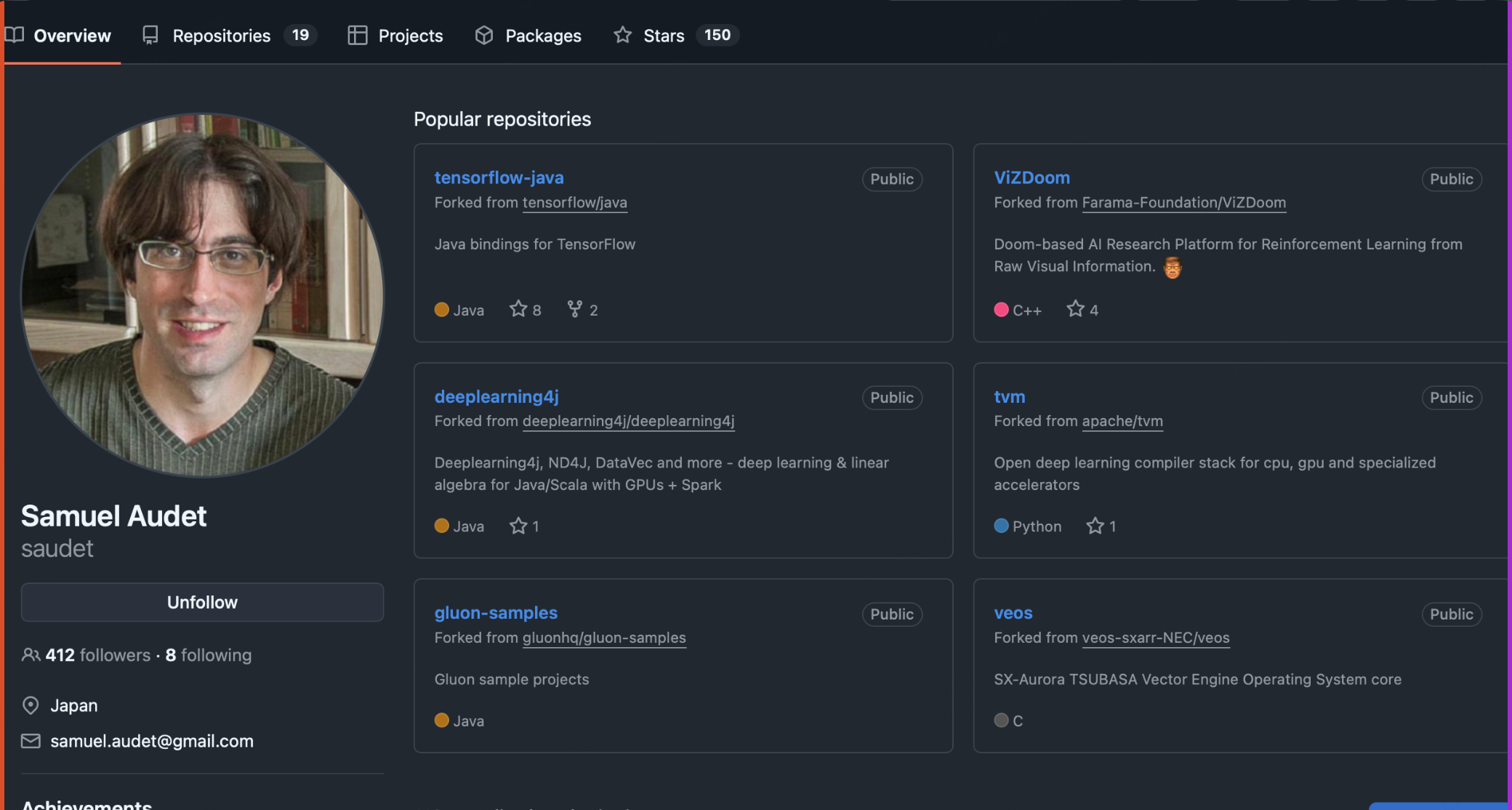
Task: Click the Python color dot on tvm
Action: click(x=1001, y=525)
